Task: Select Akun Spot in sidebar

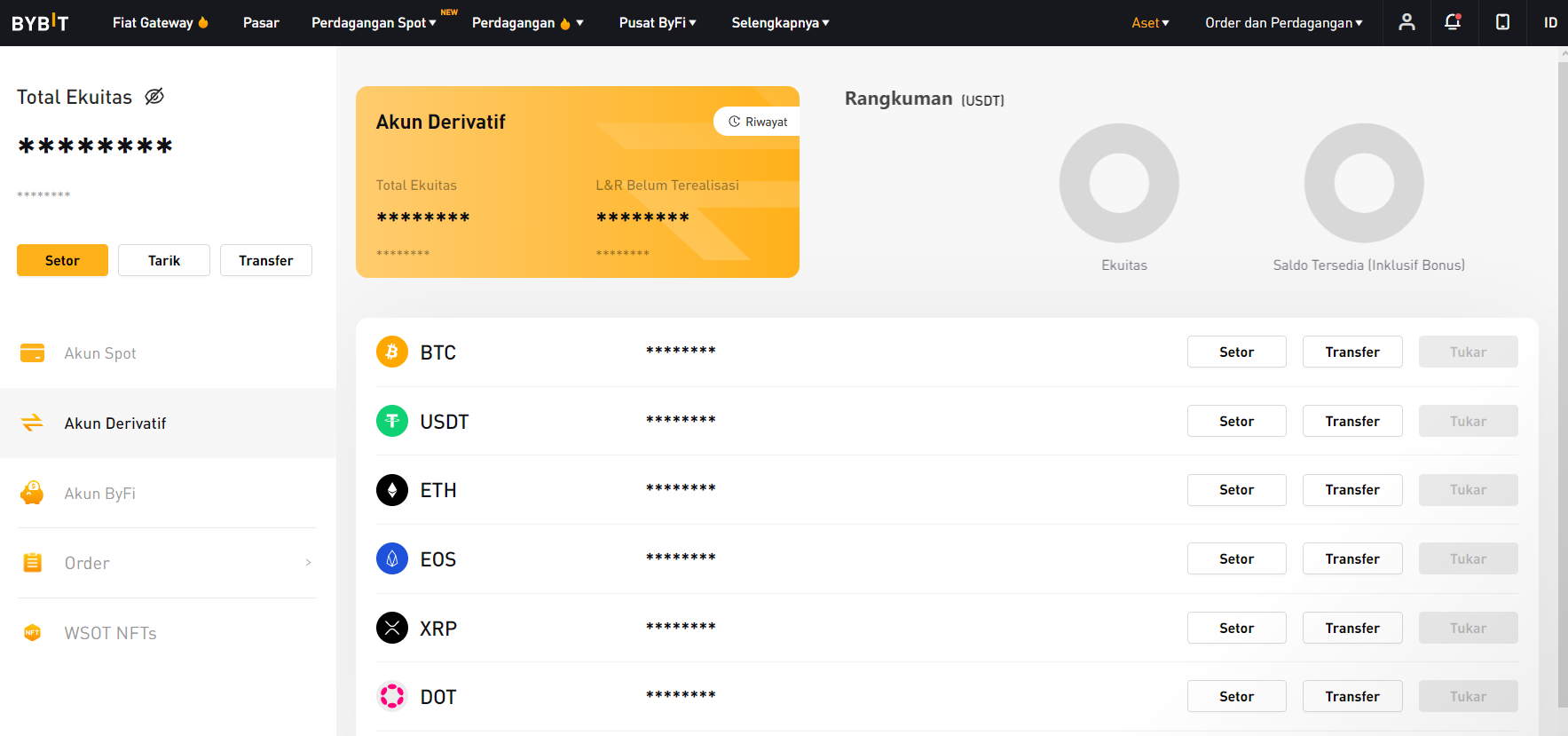Action: [x=168, y=353]
